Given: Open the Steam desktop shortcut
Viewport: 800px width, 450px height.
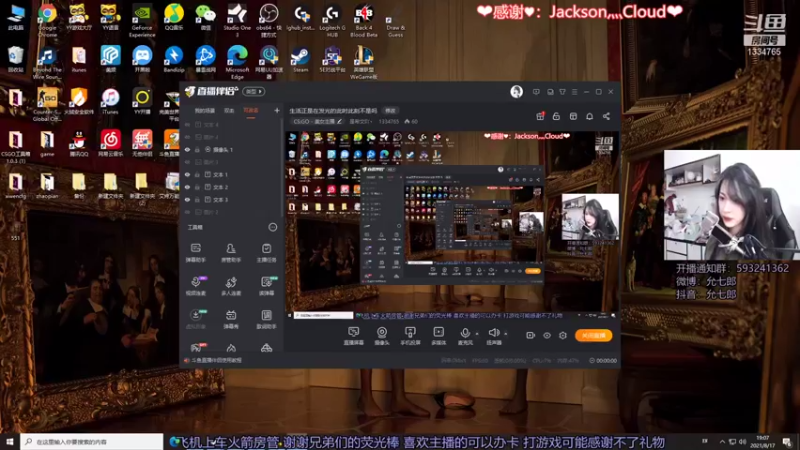Looking at the screenshot, I should 300,60.
